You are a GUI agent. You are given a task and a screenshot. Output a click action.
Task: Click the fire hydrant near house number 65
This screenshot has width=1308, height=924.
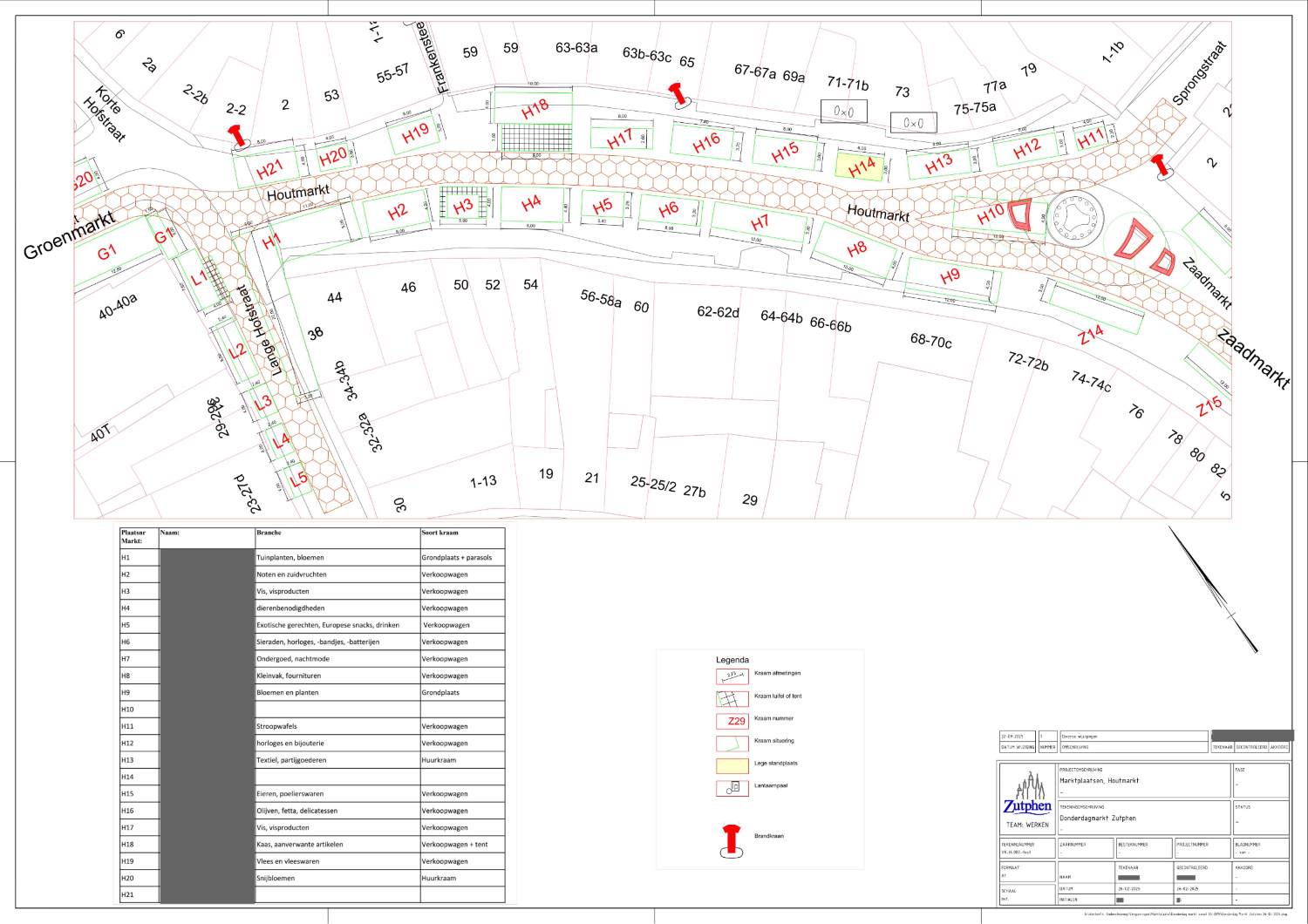click(677, 94)
